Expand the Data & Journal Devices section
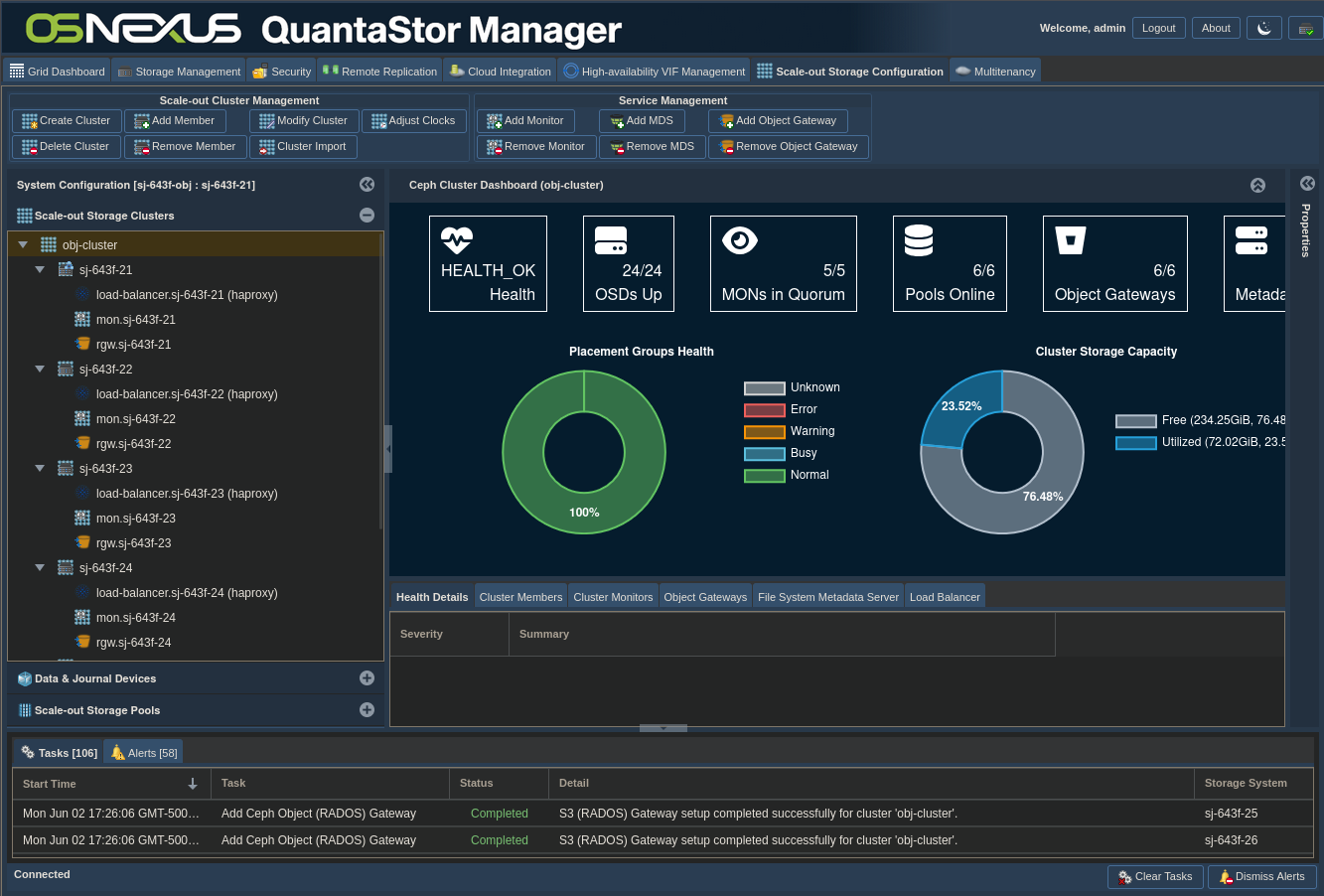The image size is (1324, 896). 367,678
